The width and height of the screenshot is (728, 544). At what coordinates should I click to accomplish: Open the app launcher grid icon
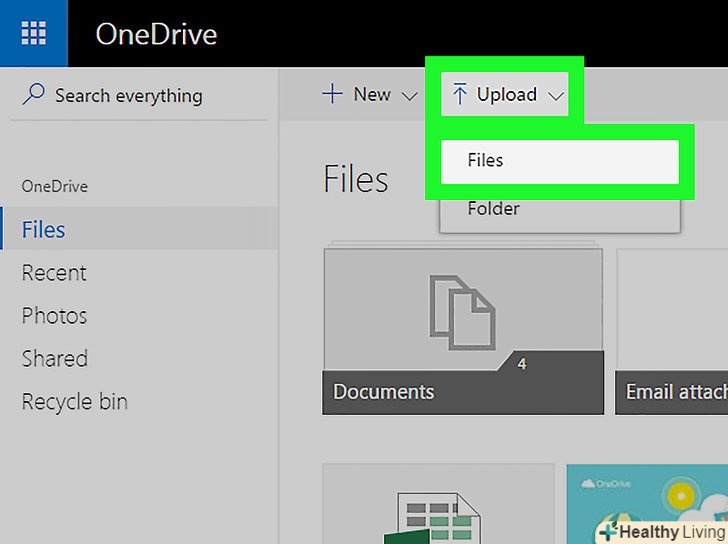pyautogui.click(x=33, y=33)
